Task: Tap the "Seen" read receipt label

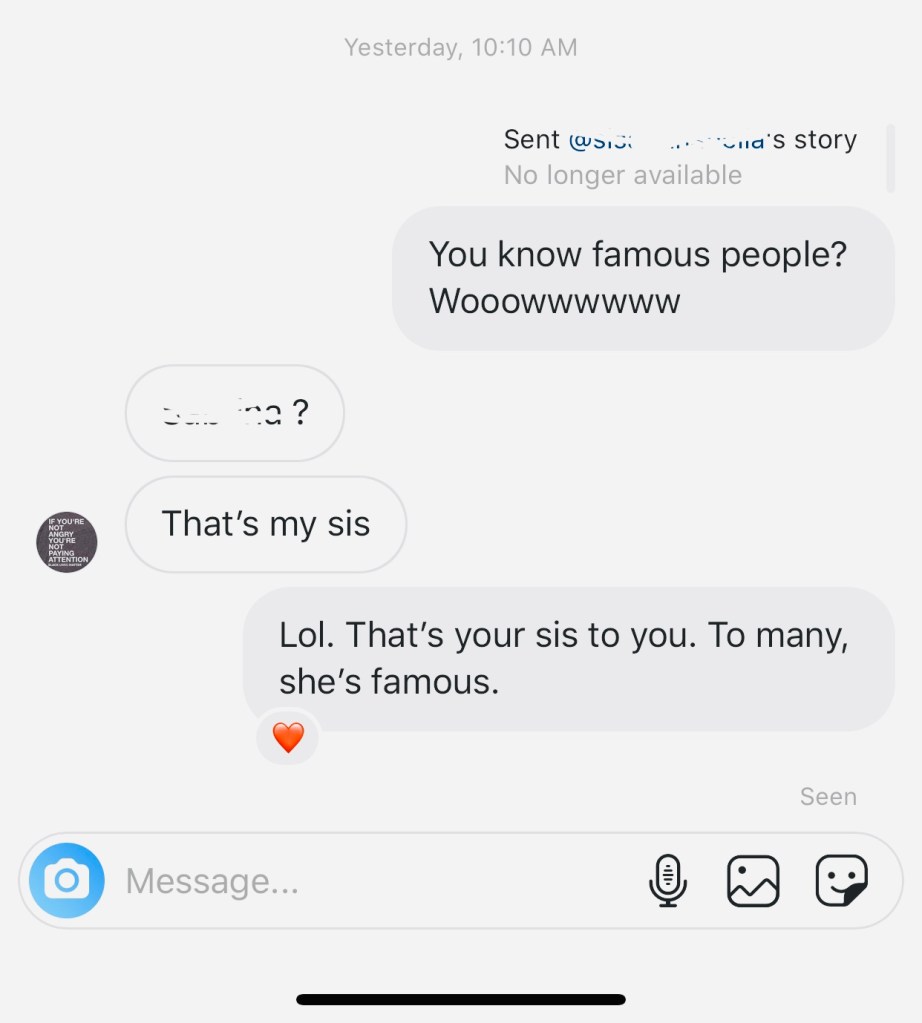Action: (x=828, y=797)
